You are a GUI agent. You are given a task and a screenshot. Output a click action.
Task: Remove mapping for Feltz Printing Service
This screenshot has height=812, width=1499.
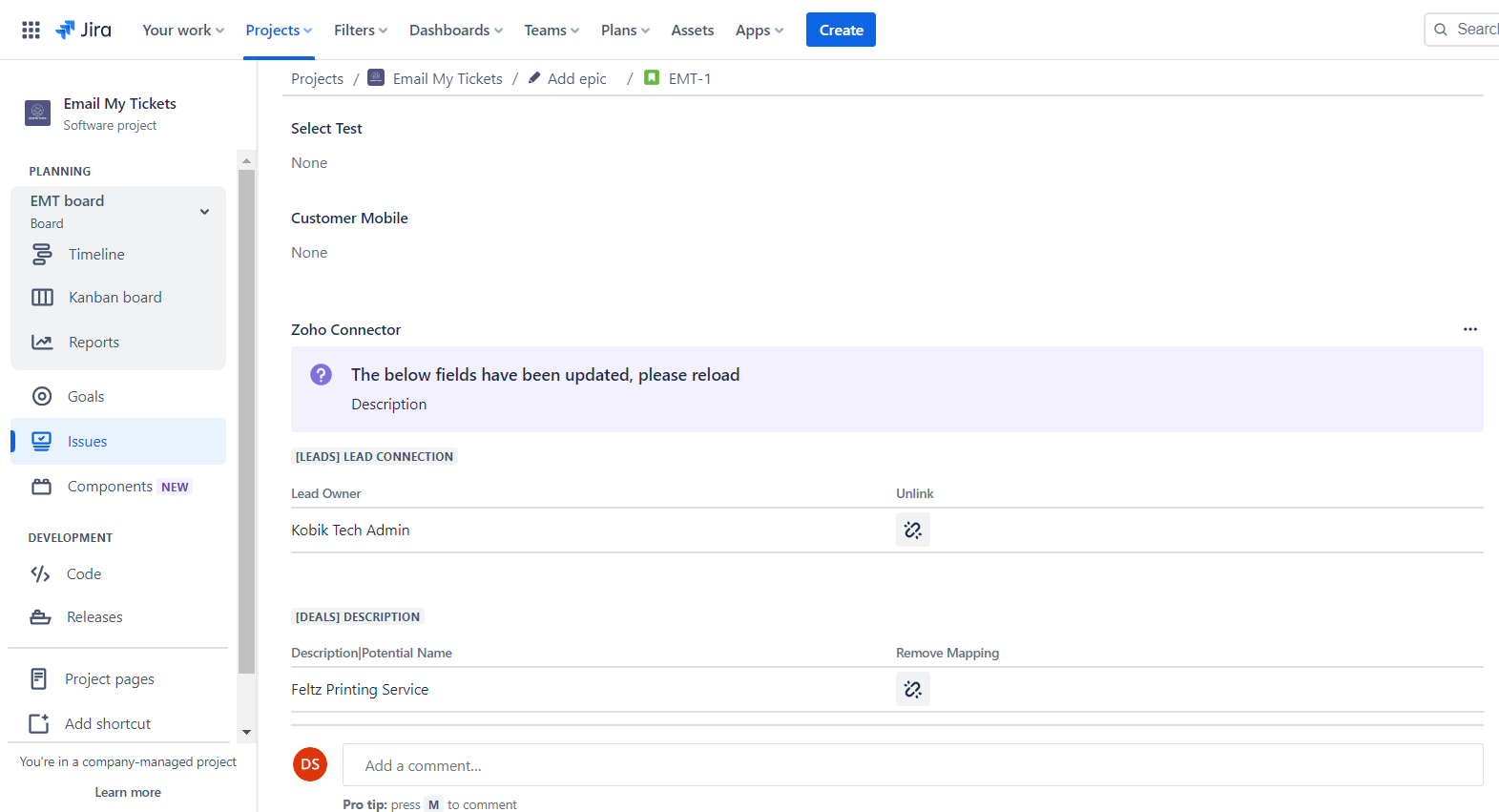[x=913, y=689]
